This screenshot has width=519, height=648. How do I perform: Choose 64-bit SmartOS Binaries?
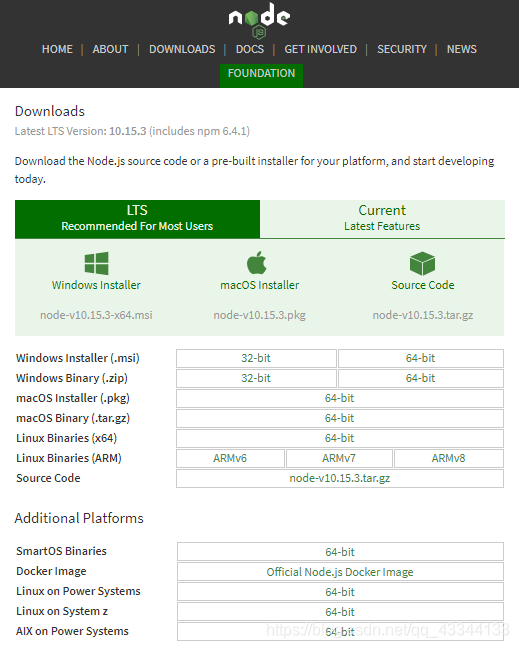click(x=340, y=552)
